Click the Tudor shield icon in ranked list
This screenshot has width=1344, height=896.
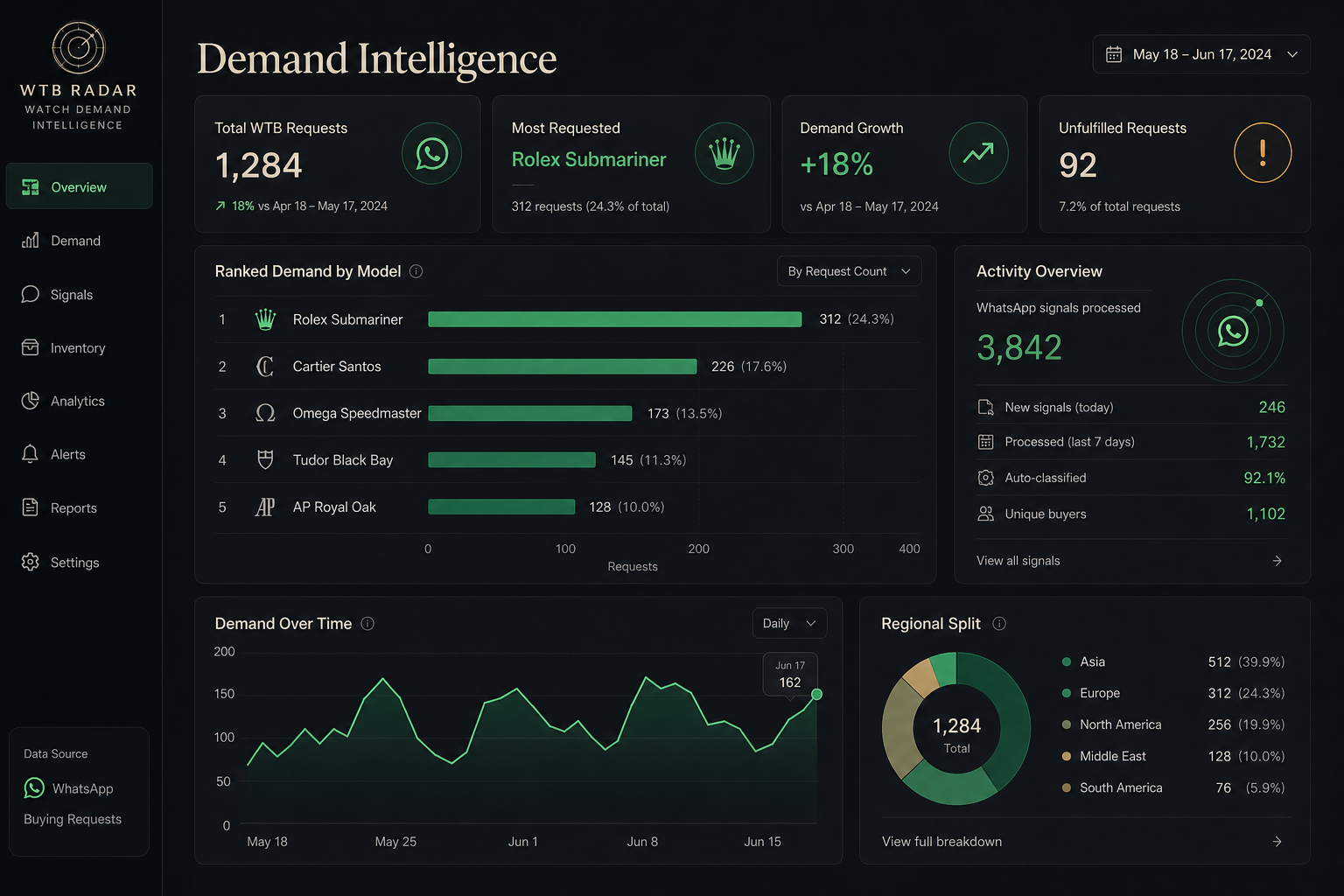(265, 460)
